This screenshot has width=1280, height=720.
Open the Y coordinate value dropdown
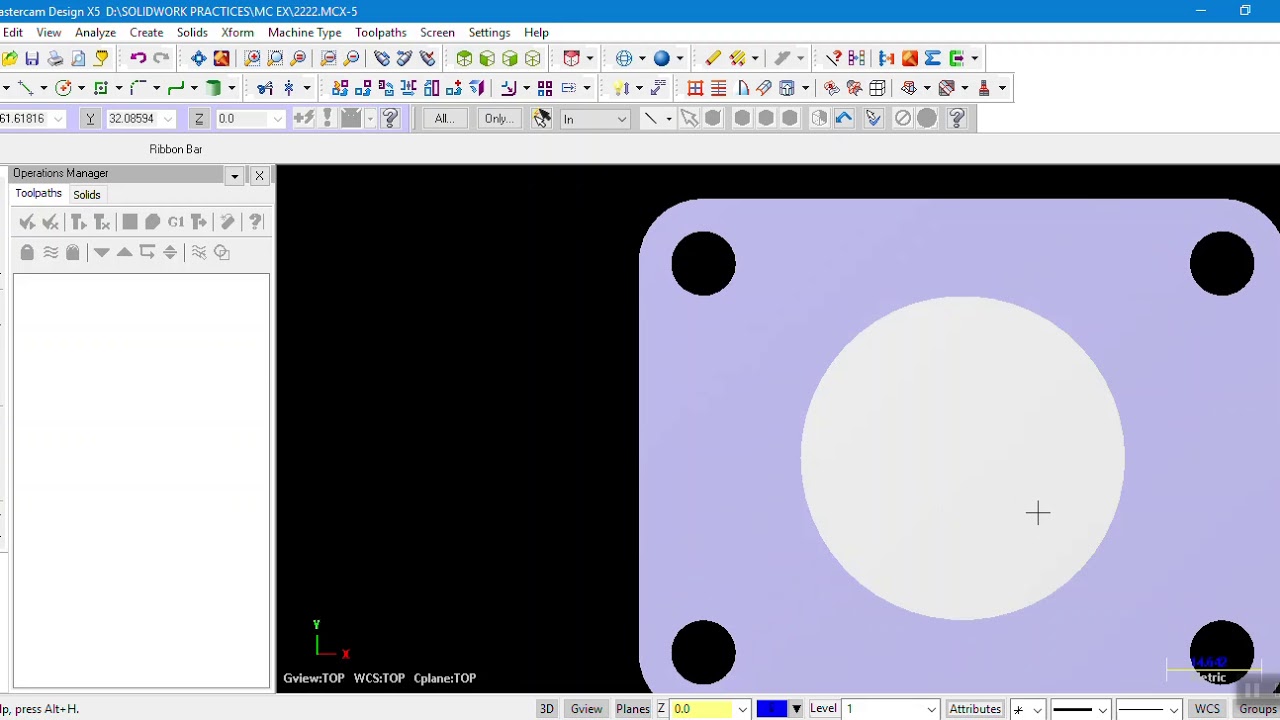[167, 119]
